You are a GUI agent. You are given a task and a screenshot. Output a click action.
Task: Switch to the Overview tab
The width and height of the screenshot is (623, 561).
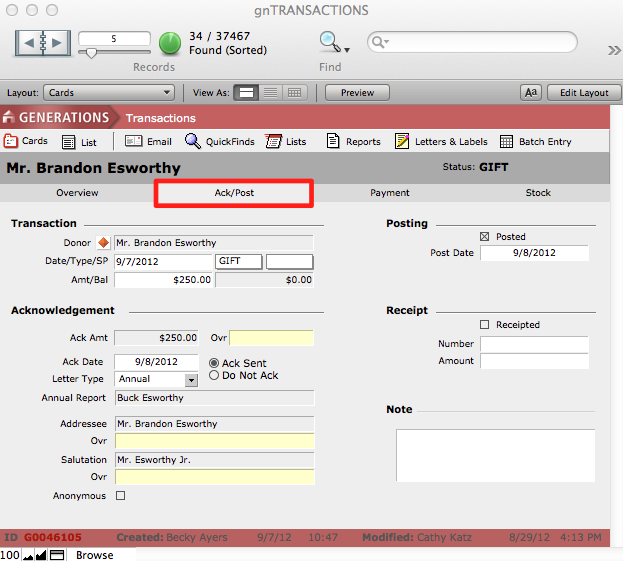point(77,192)
